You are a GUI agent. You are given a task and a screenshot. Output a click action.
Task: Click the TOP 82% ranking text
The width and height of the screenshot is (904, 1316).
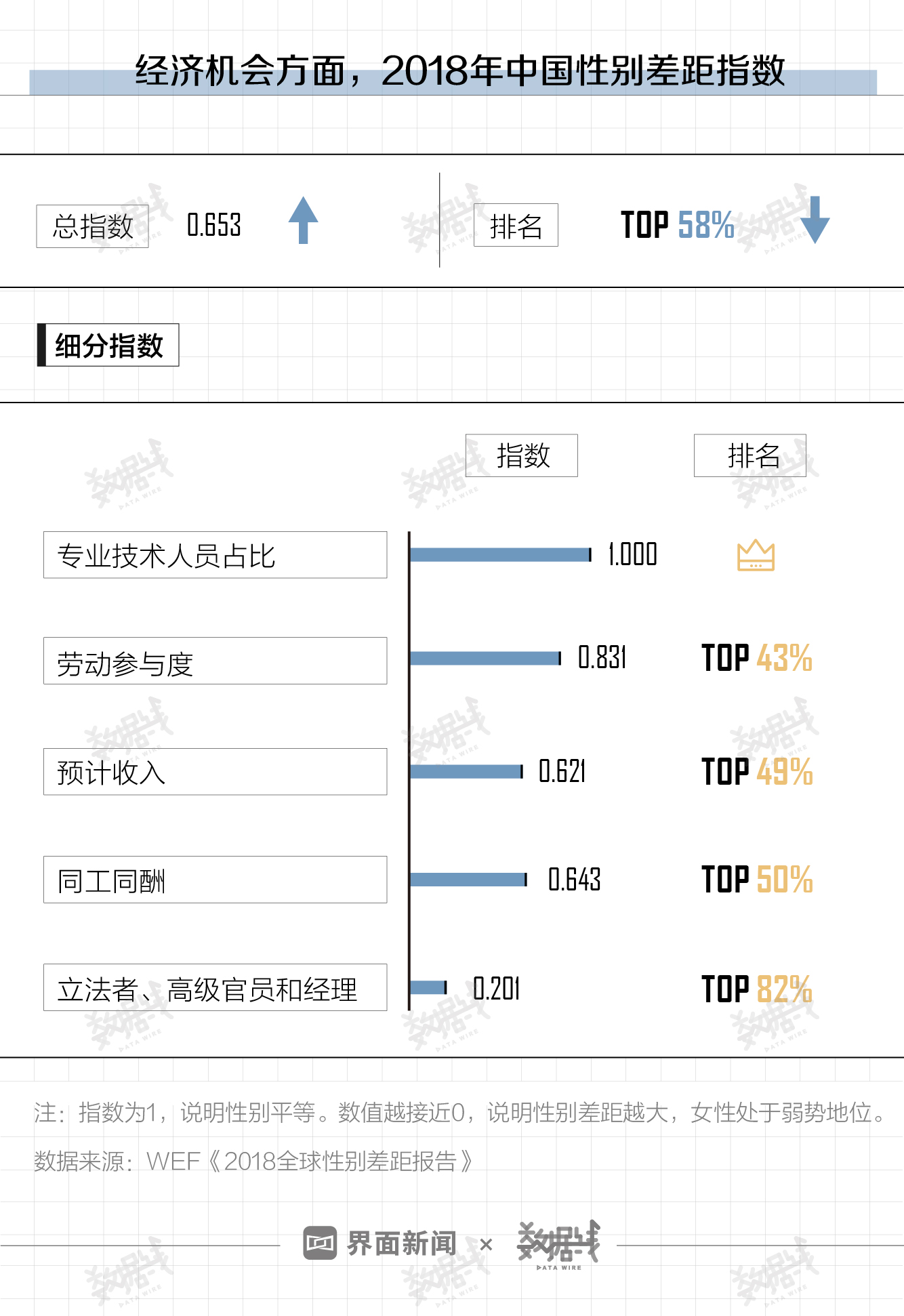(757, 989)
